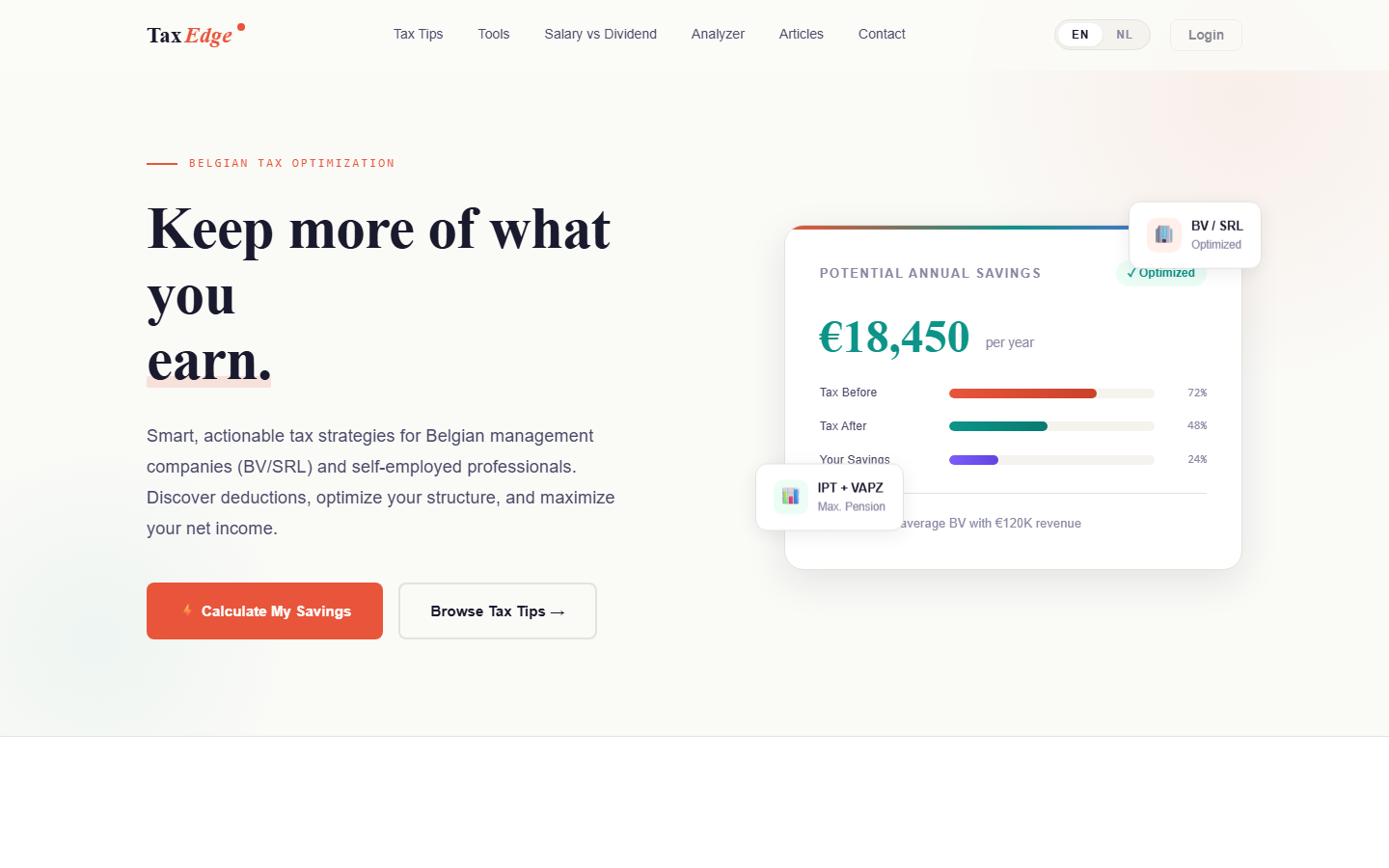Click the IPT + VAPZ floating card
Viewport: 1389px width, 868px height.
pyautogui.click(x=830, y=498)
